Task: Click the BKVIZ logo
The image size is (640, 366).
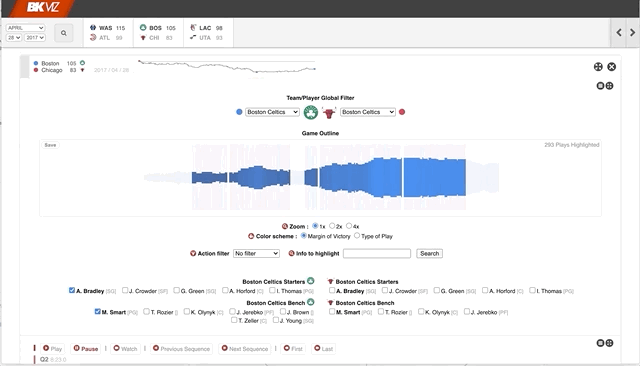Action: coord(42,7)
